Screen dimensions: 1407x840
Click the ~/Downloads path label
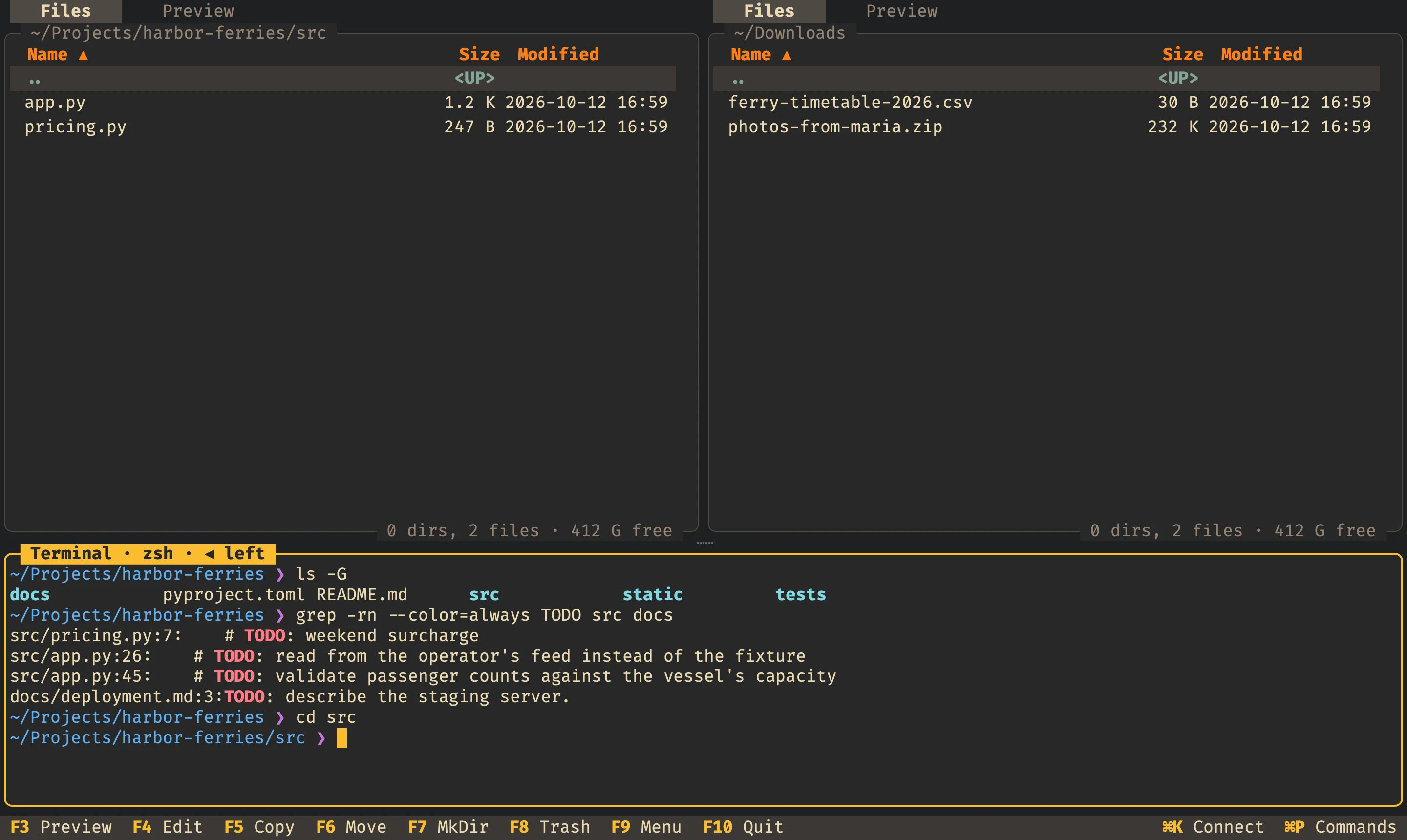tap(789, 33)
